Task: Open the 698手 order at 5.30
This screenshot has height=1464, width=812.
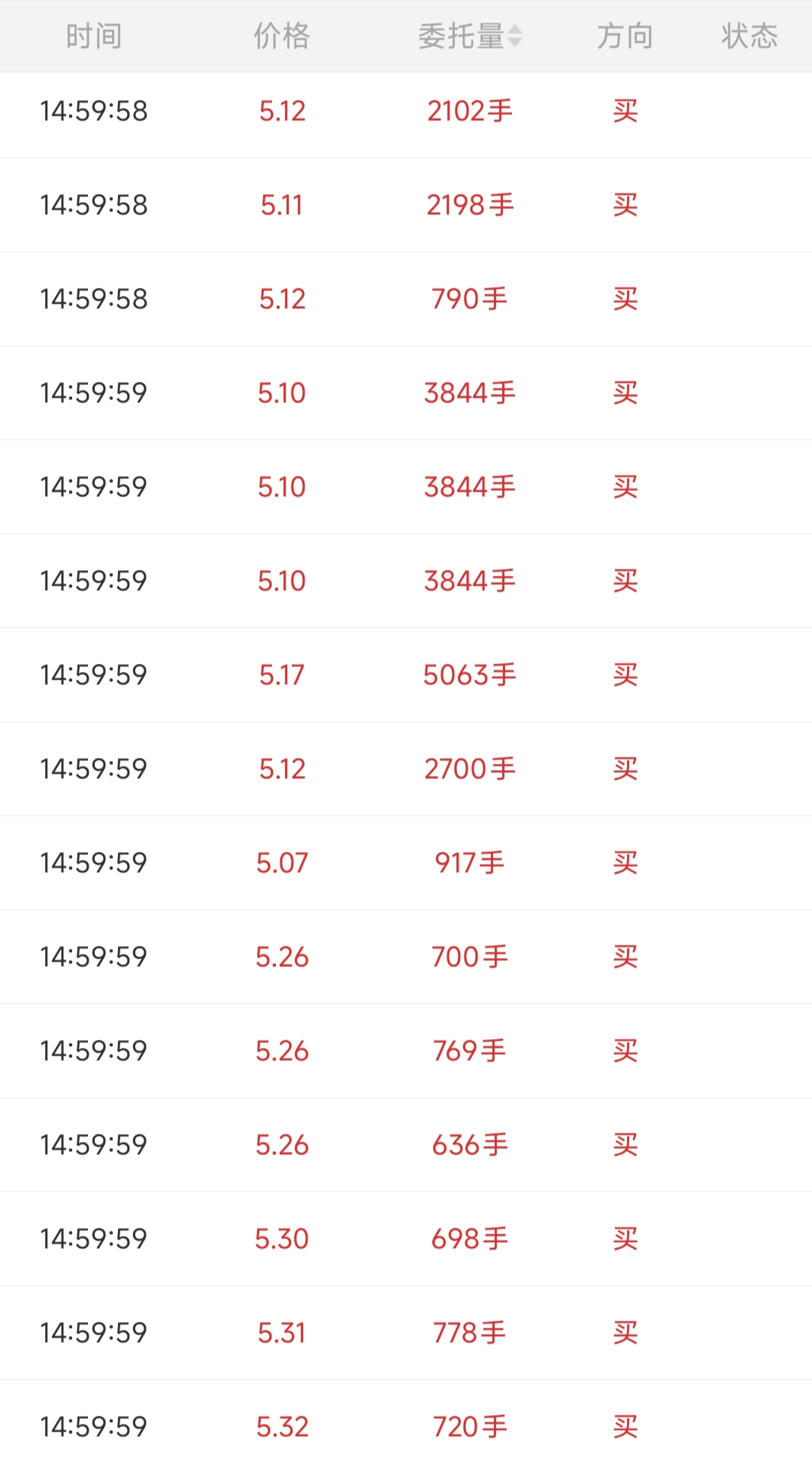Action: pyautogui.click(x=406, y=1239)
